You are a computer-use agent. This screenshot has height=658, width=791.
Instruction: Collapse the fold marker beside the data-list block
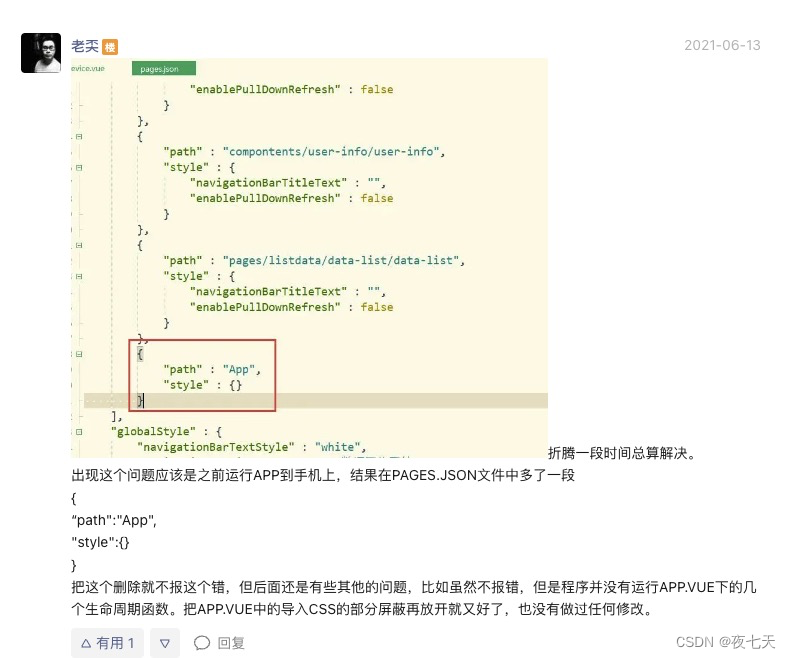click(x=79, y=245)
